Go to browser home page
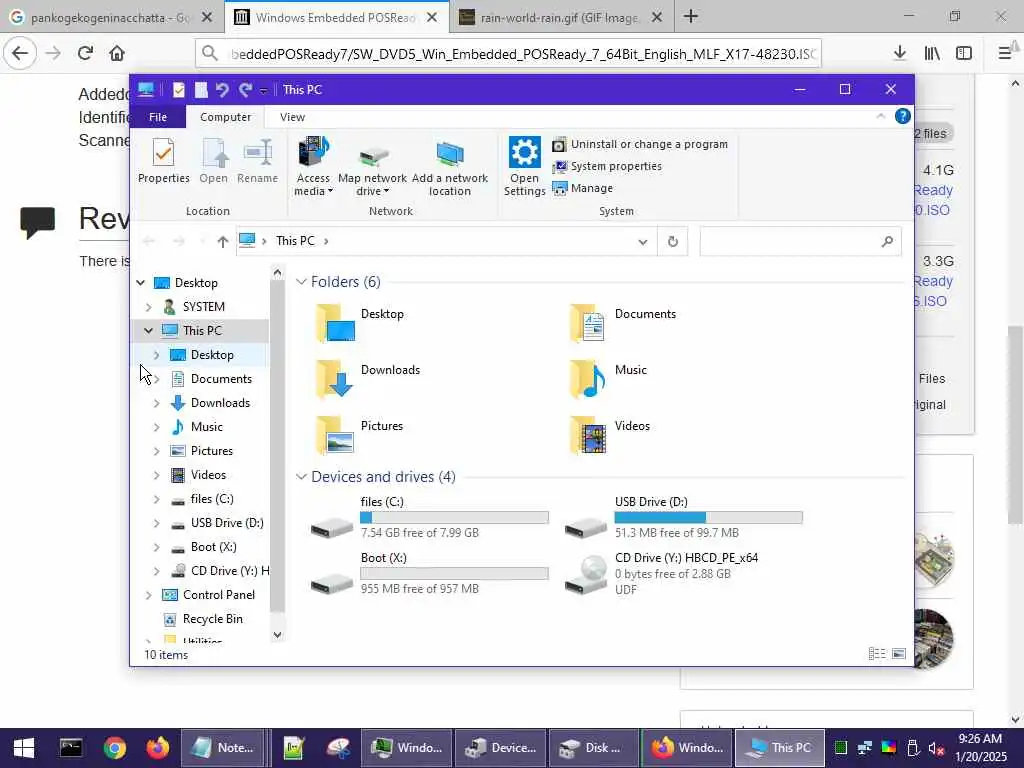1024x768 pixels. click(x=117, y=53)
